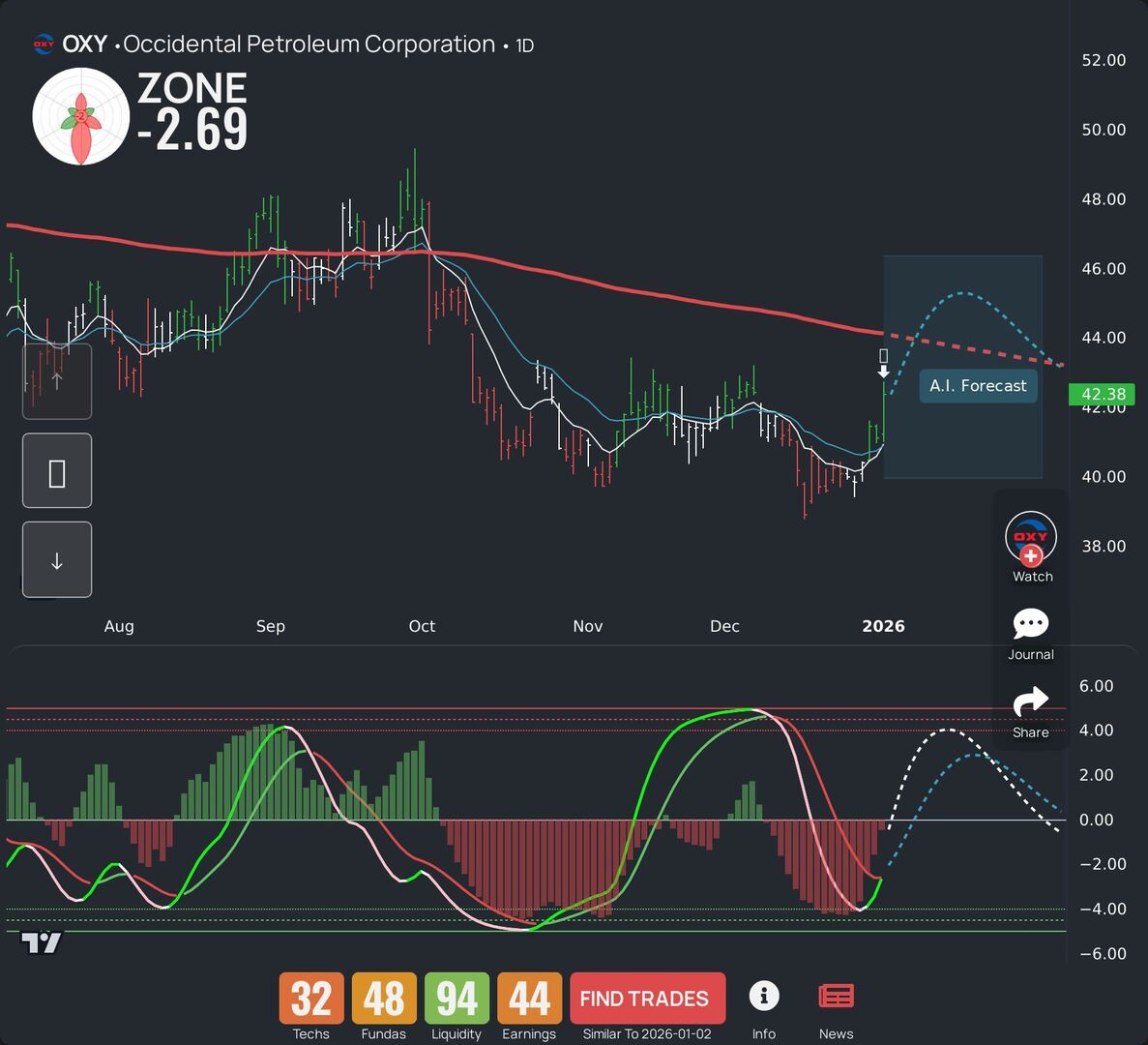
Task: Click the ZONE radar flower indicator
Action: click(x=81, y=116)
